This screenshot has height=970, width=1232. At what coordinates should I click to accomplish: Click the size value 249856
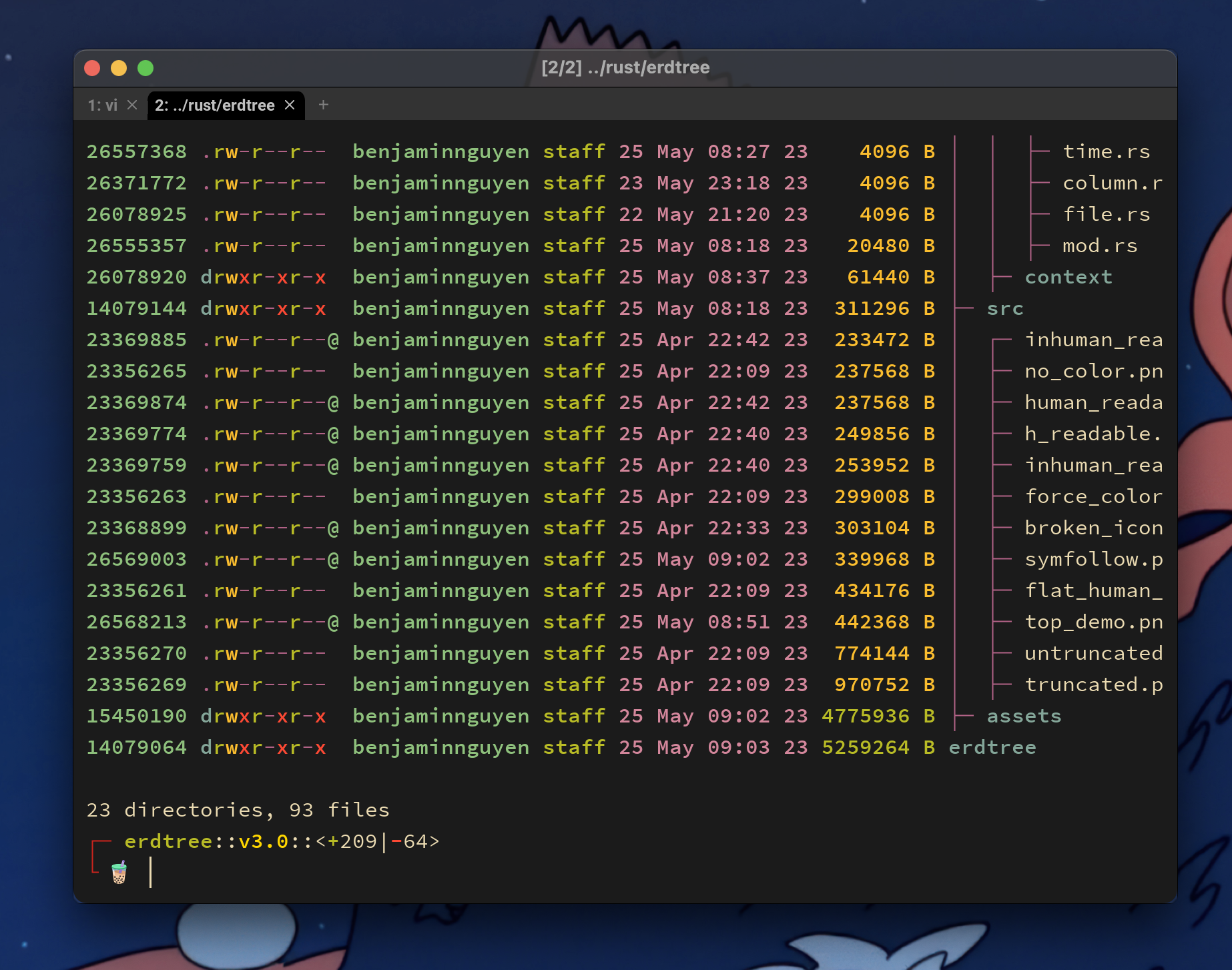[x=872, y=434]
